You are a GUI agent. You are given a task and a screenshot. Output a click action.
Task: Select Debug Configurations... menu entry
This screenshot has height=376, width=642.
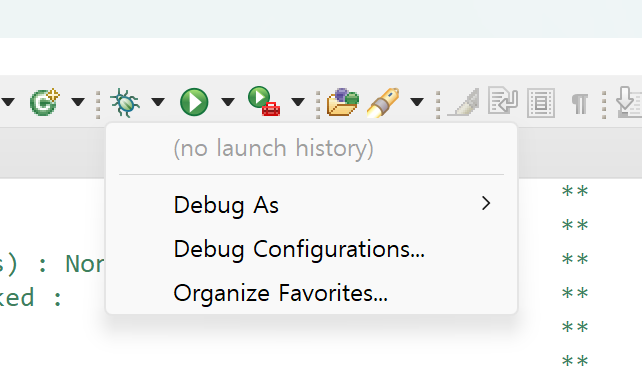tap(311, 249)
